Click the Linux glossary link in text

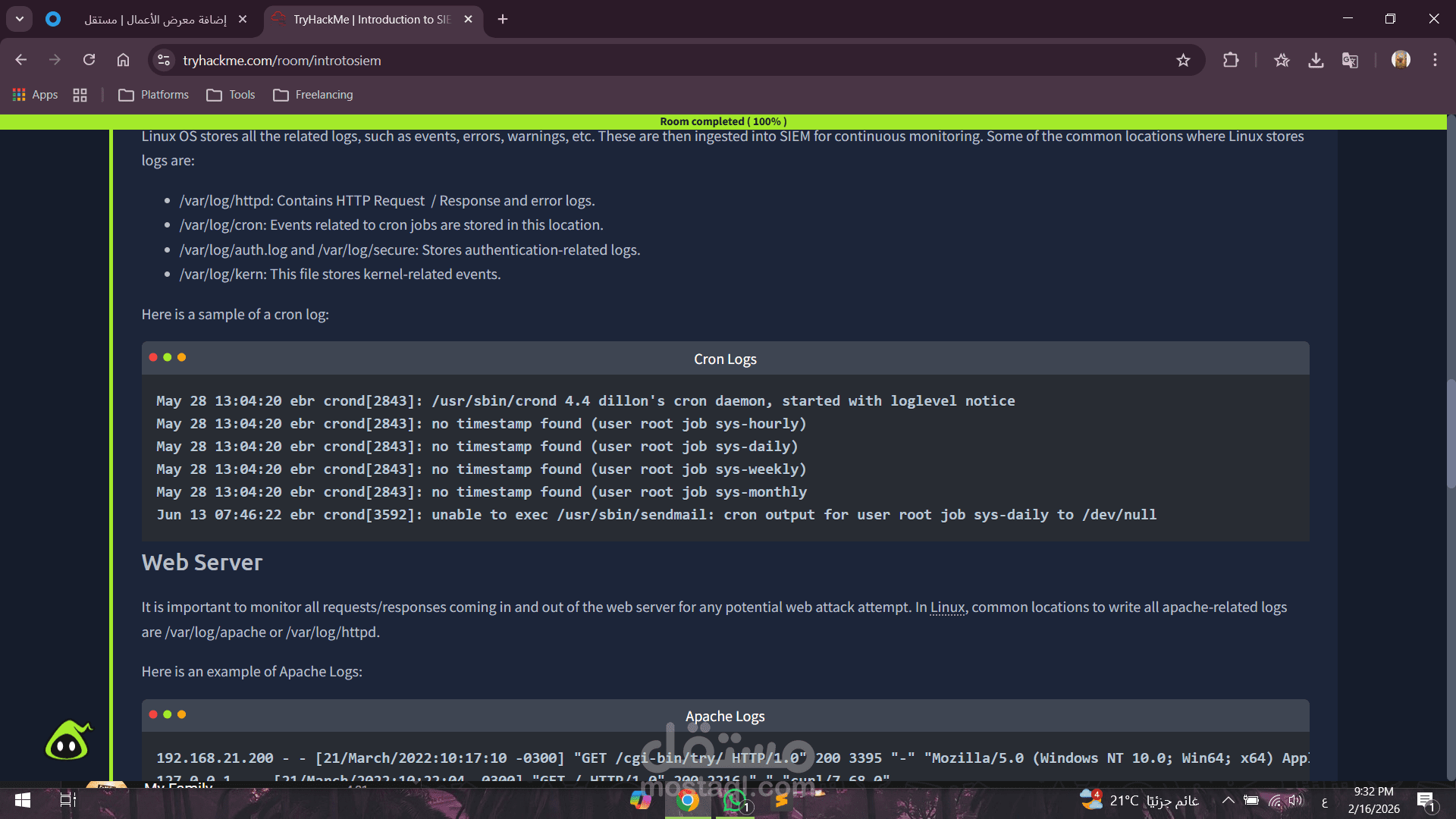947,607
